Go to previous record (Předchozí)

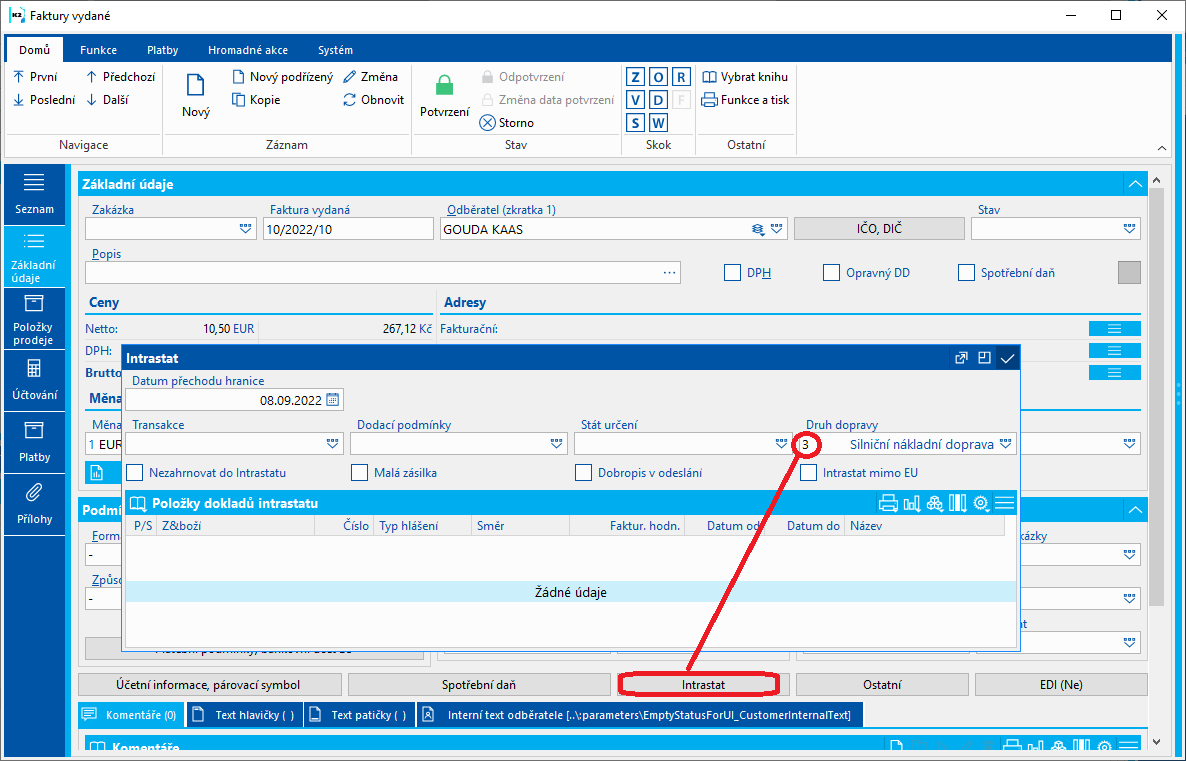(x=120, y=76)
